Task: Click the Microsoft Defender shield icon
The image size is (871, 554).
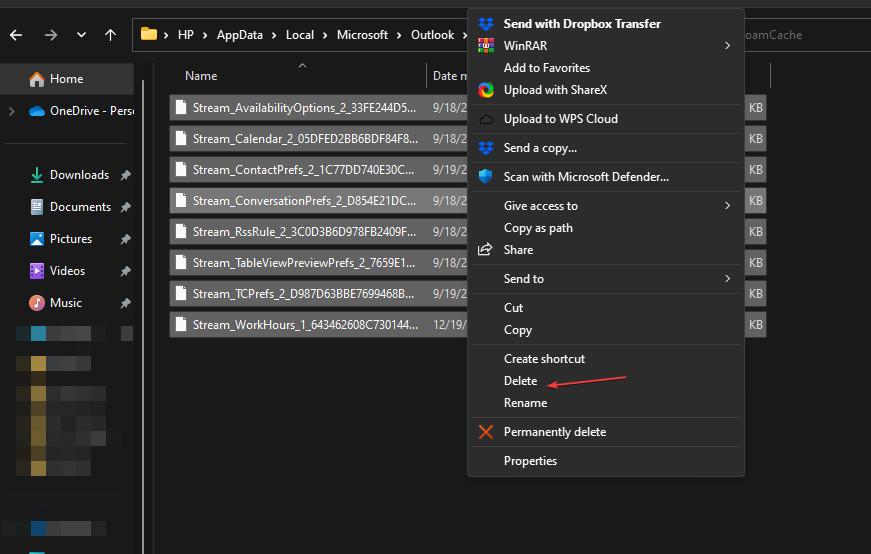Action: (x=486, y=177)
